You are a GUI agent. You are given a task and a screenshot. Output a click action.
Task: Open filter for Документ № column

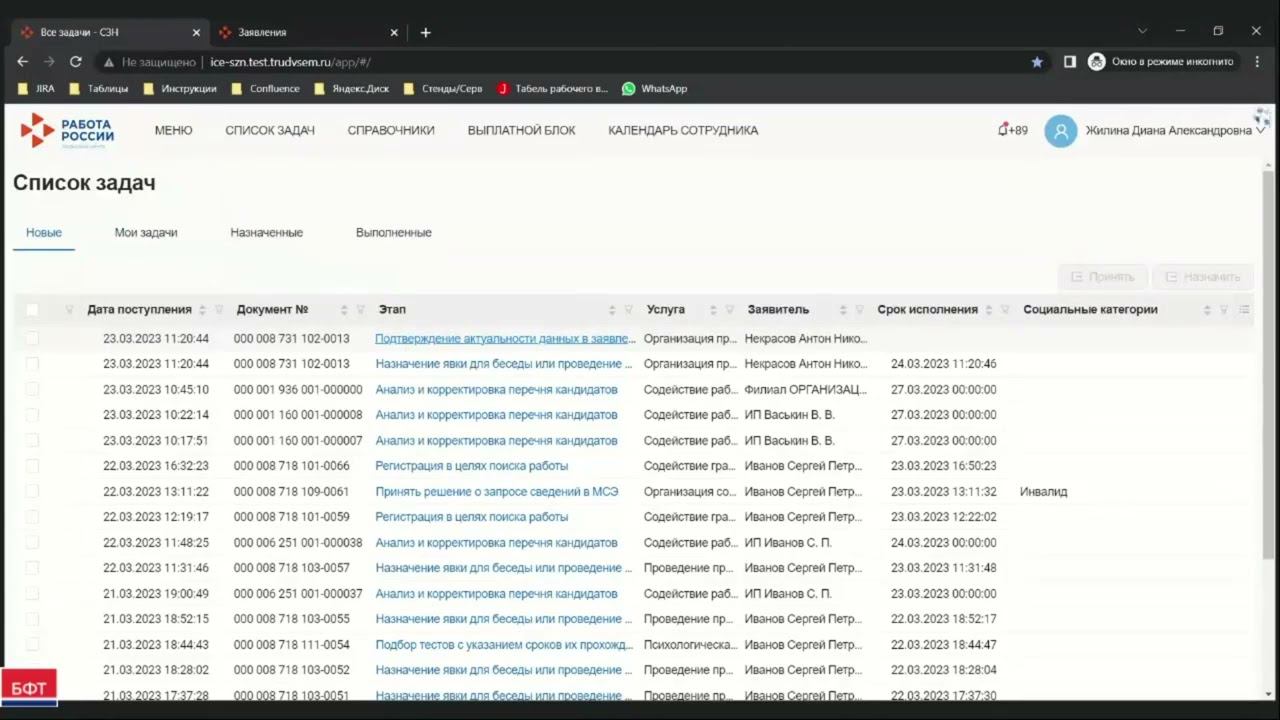tap(360, 310)
